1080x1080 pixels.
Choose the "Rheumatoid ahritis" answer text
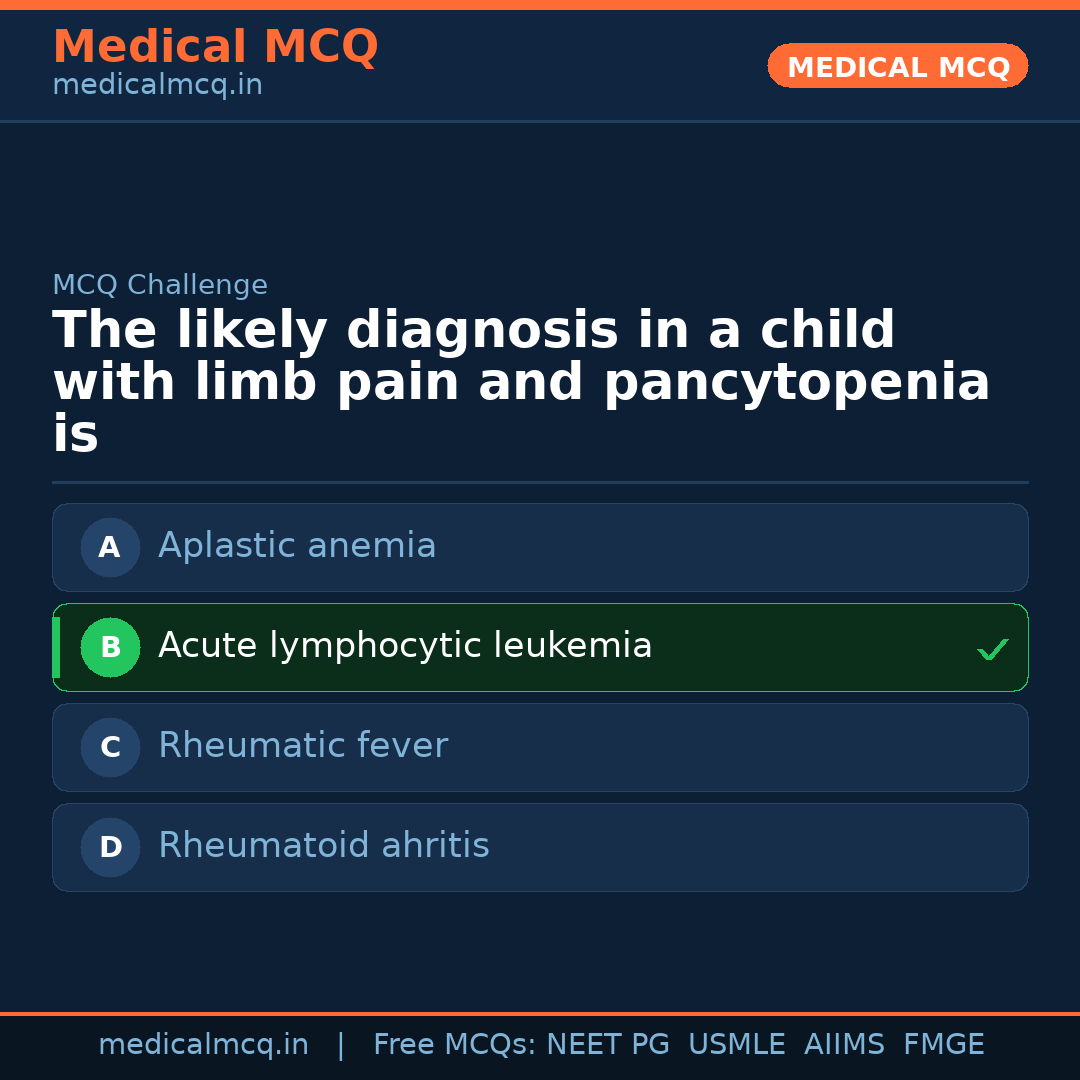click(x=324, y=846)
